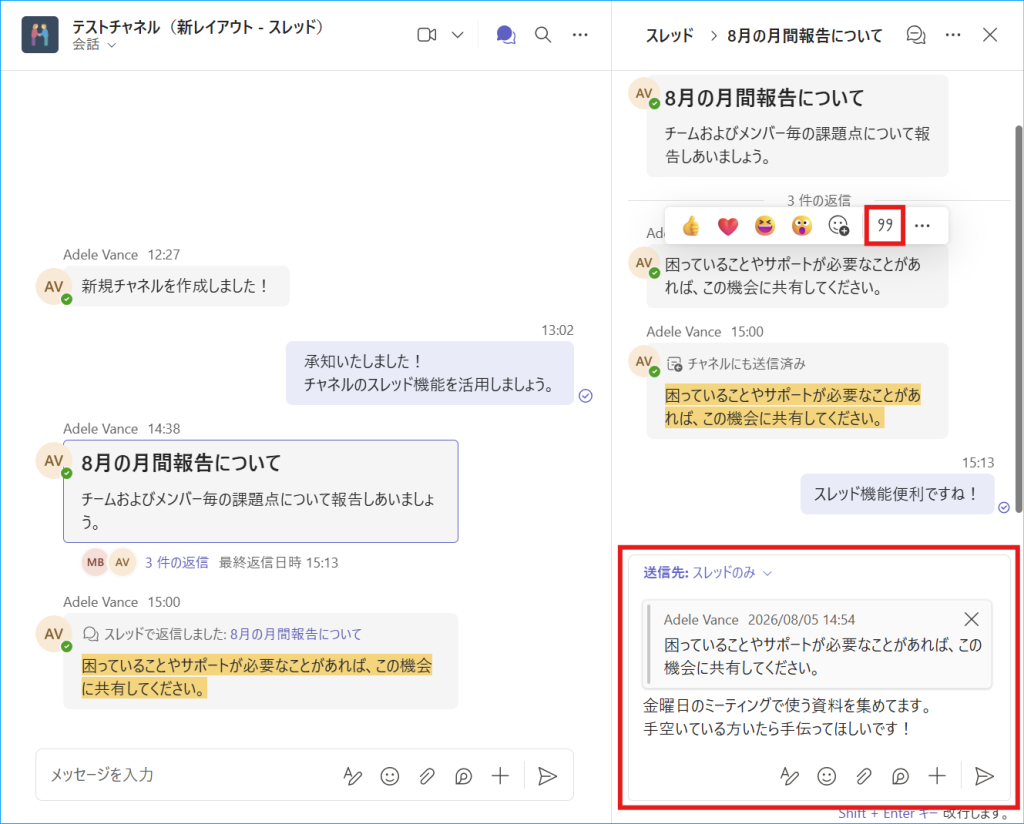Open more apps plus in thread compose
This screenshot has width=1024, height=824.
click(x=937, y=776)
